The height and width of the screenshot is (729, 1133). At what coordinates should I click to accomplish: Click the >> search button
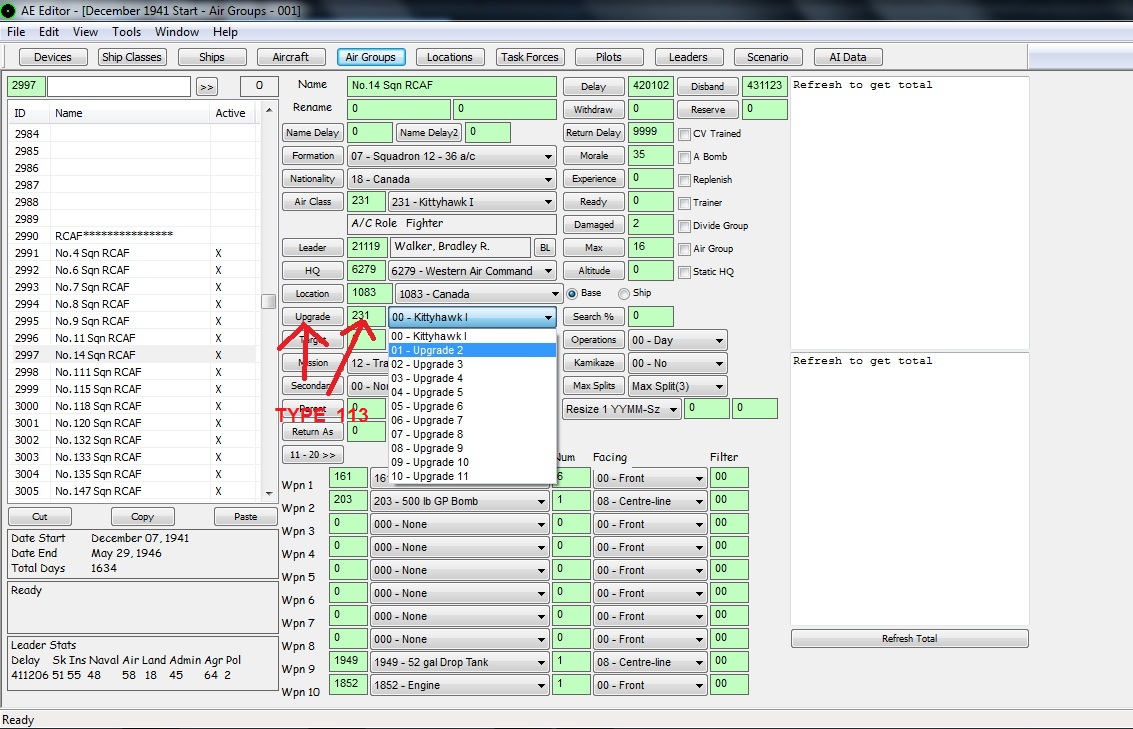point(207,87)
